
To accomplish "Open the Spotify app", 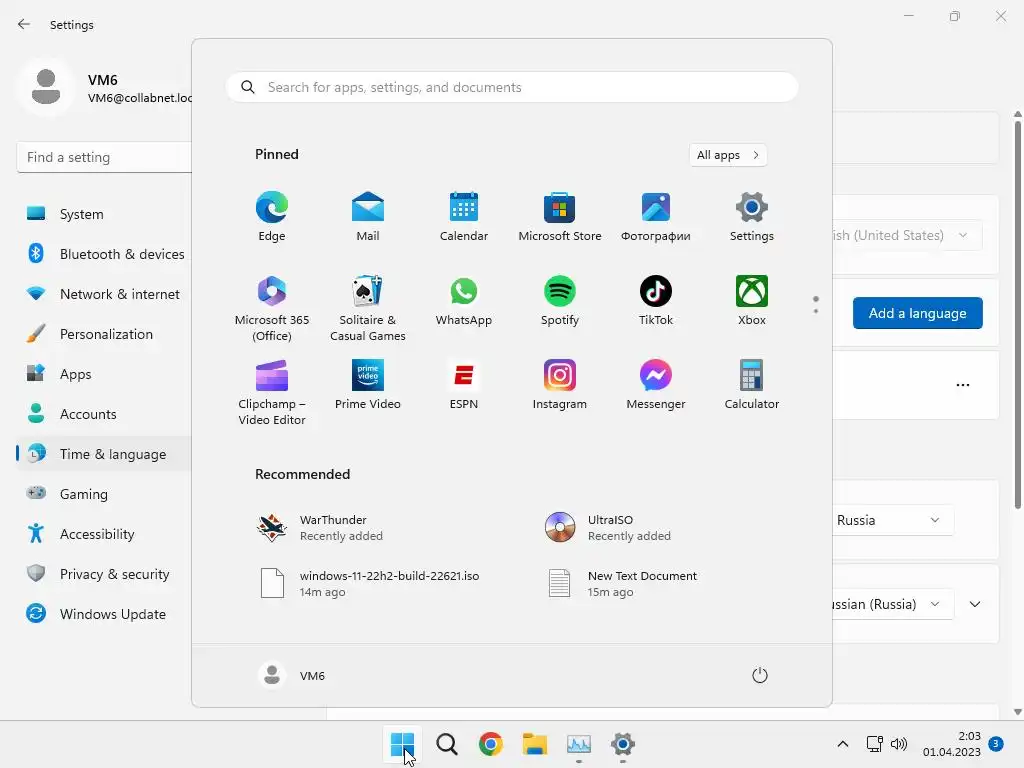I will tap(560, 300).
